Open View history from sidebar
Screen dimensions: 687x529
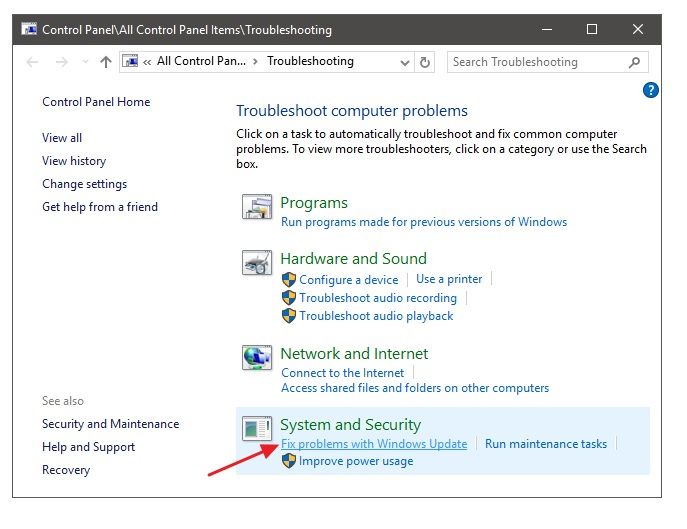pyautogui.click(x=74, y=161)
